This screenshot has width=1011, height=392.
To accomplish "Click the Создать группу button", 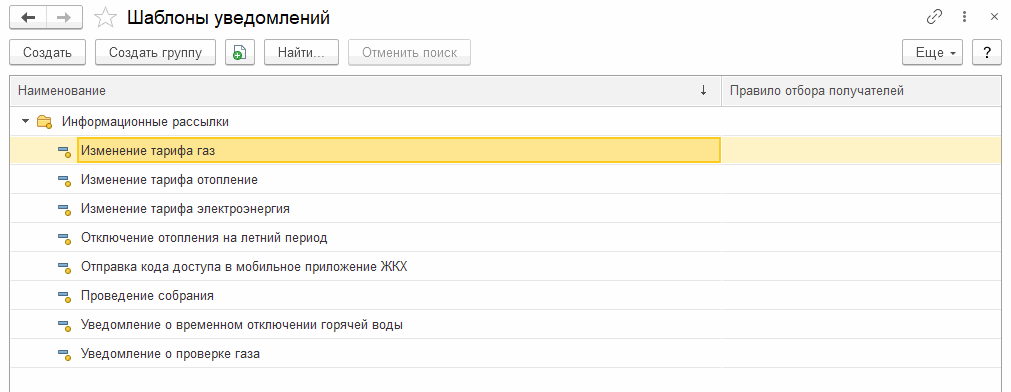I will [155, 53].
